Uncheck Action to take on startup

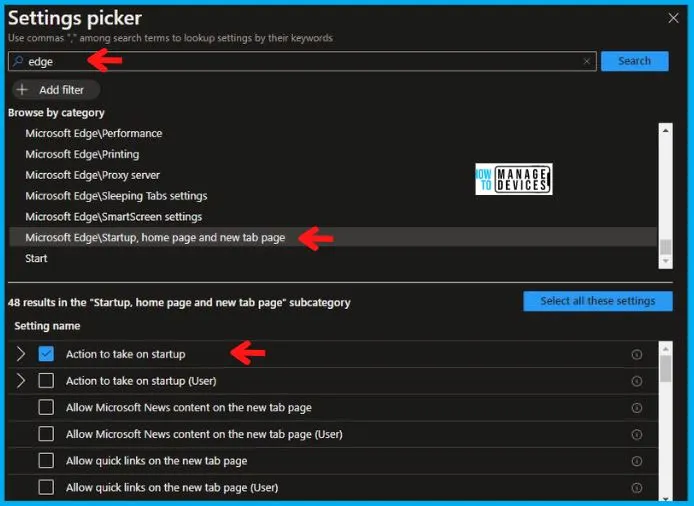click(46, 354)
